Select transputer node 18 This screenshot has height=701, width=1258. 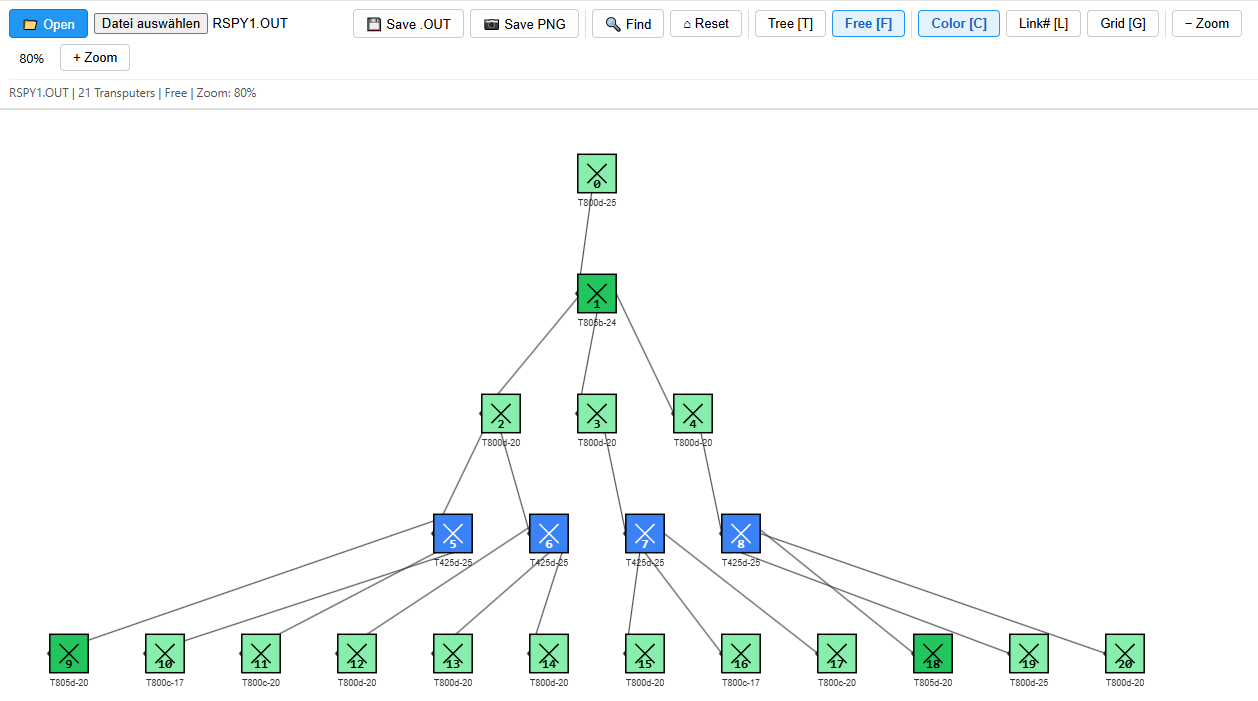click(933, 653)
